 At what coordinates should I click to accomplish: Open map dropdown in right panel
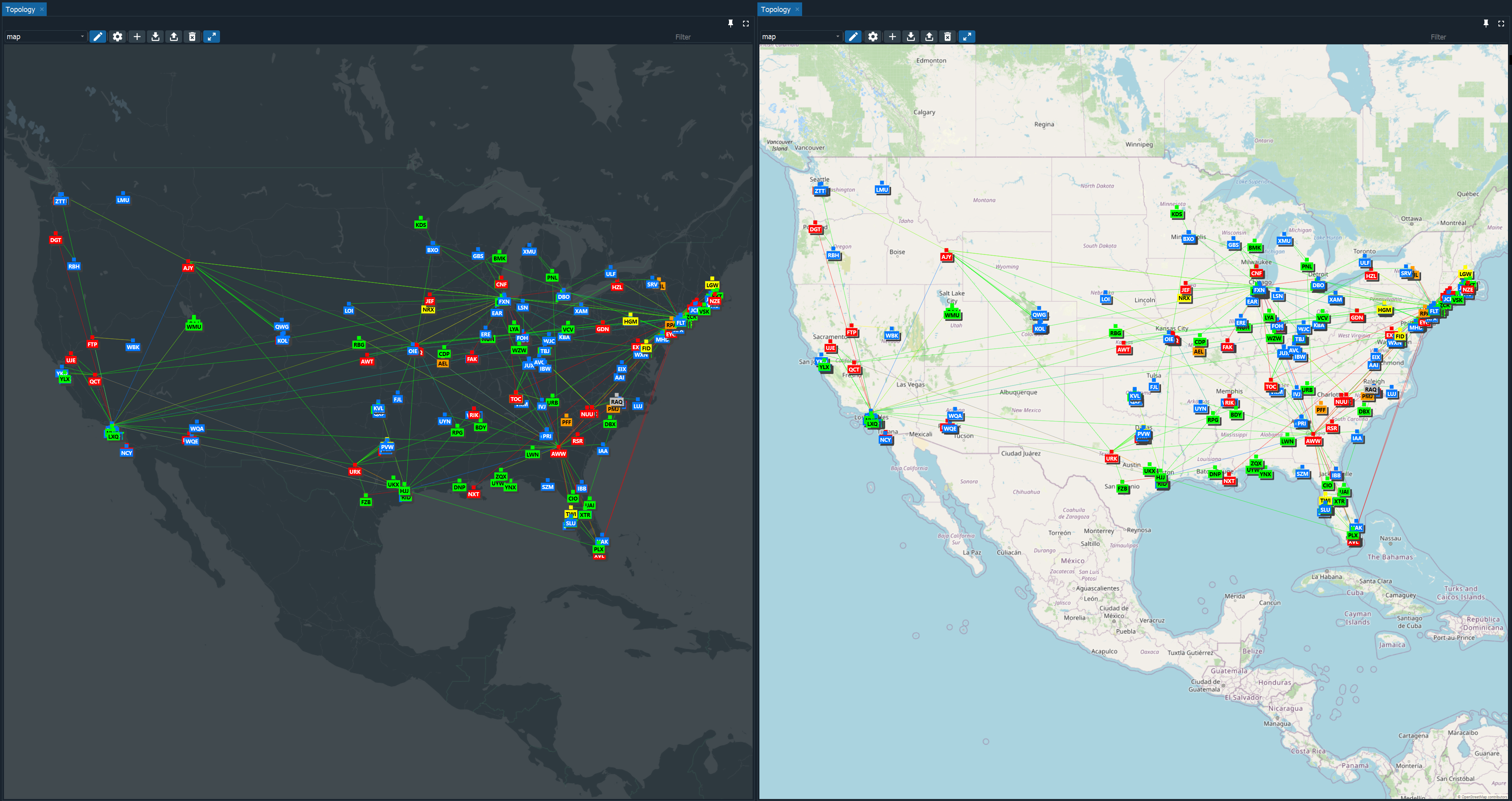tap(801, 36)
